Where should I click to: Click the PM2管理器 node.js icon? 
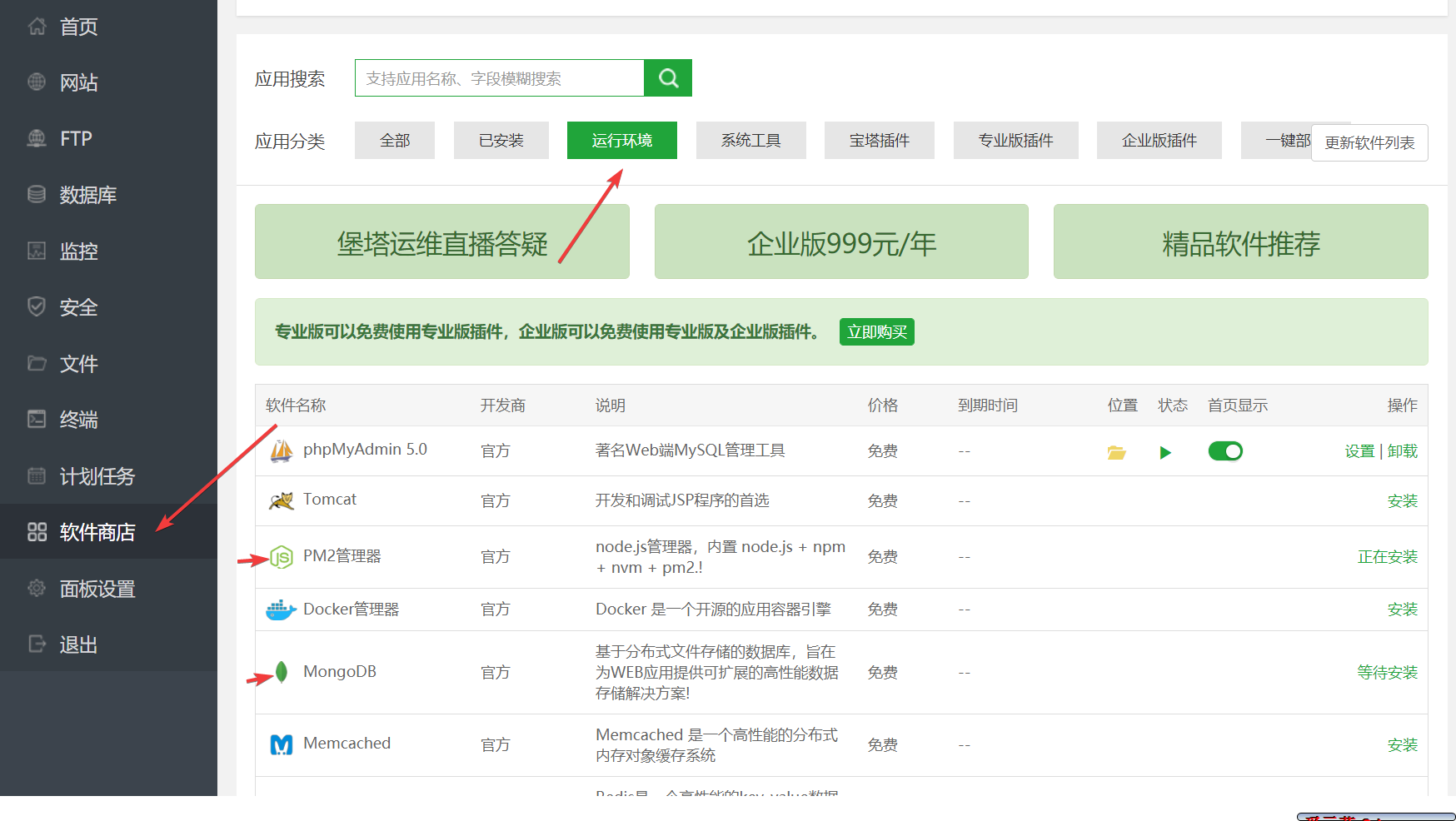(282, 556)
